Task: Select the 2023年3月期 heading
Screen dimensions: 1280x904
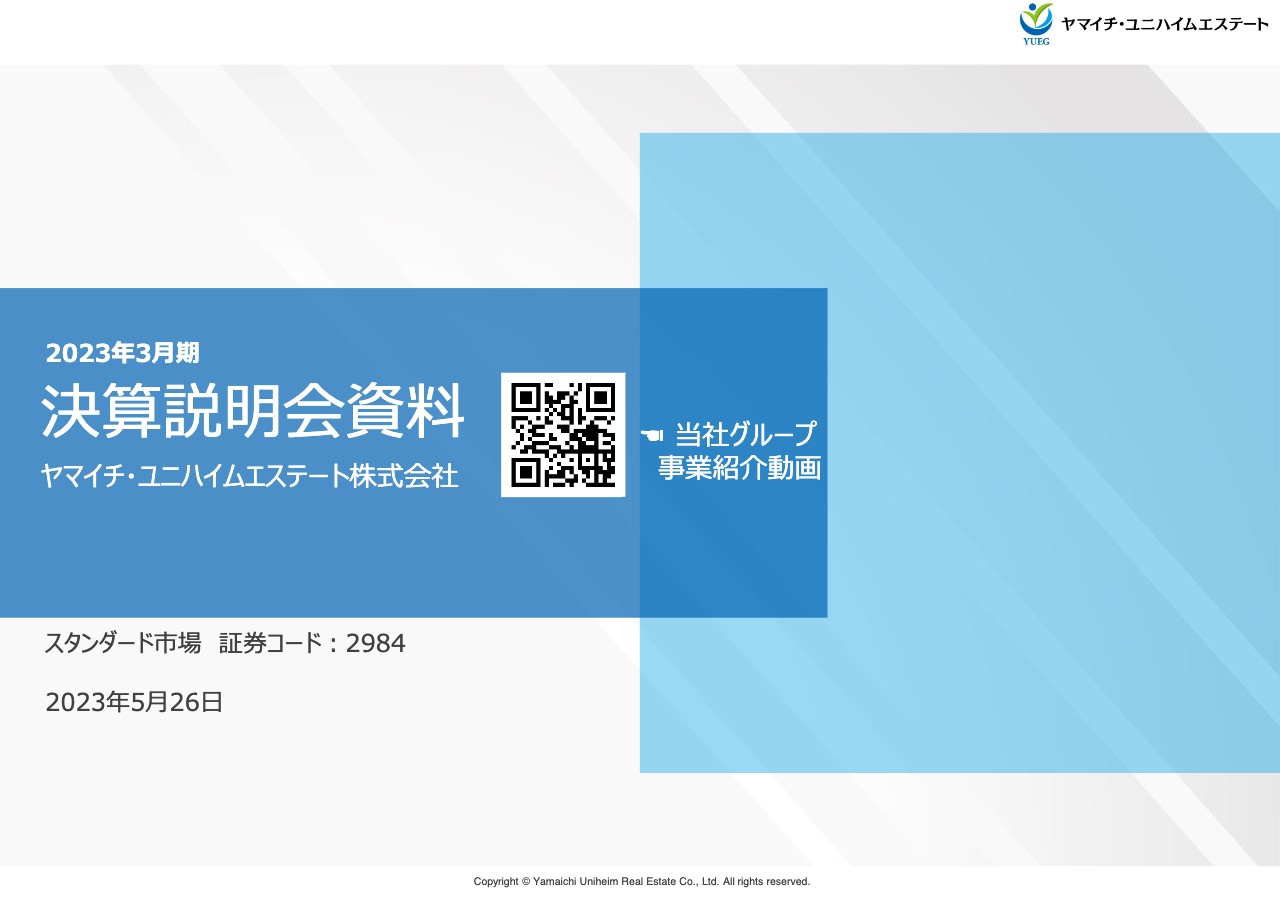Action: 125,352
